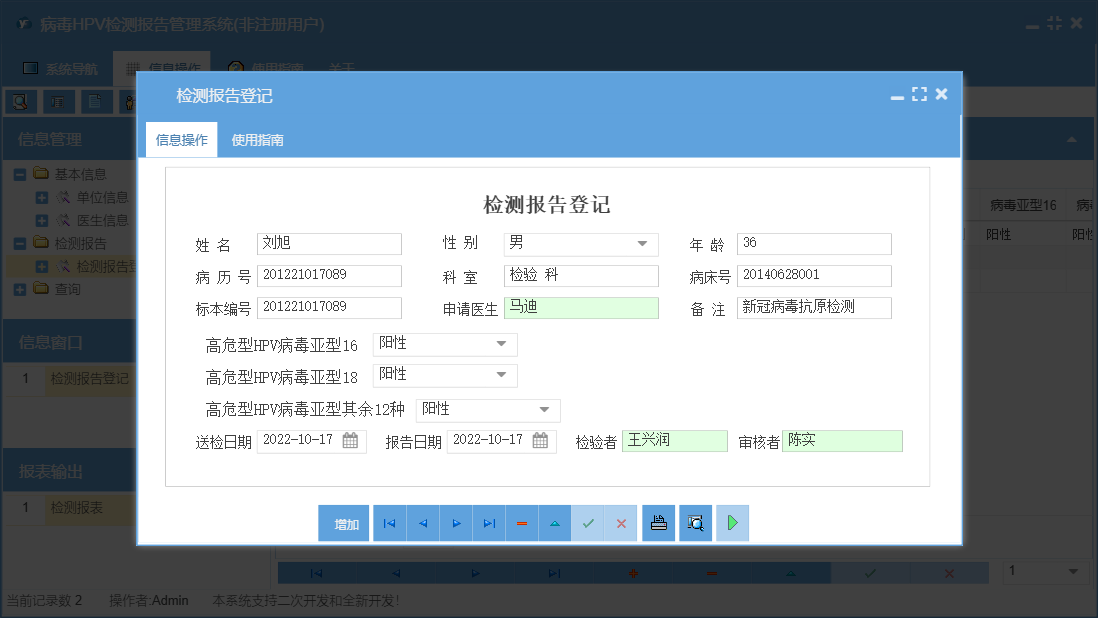Delete current record with red minus icon
The height and width of the screenshot is (618, 1098).
[522, 522]
